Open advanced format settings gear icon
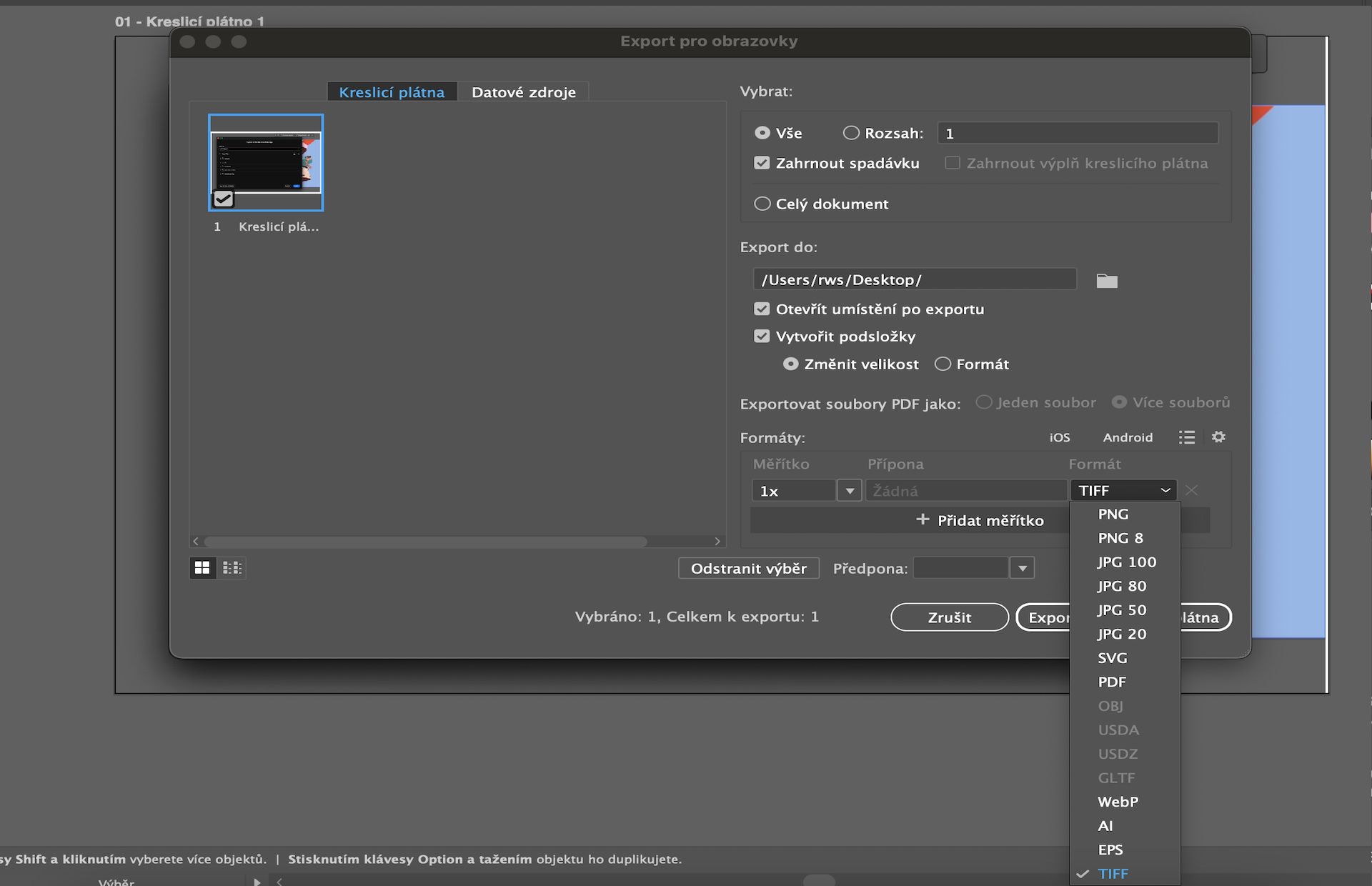1372x886 pixels. (1218, 437)
